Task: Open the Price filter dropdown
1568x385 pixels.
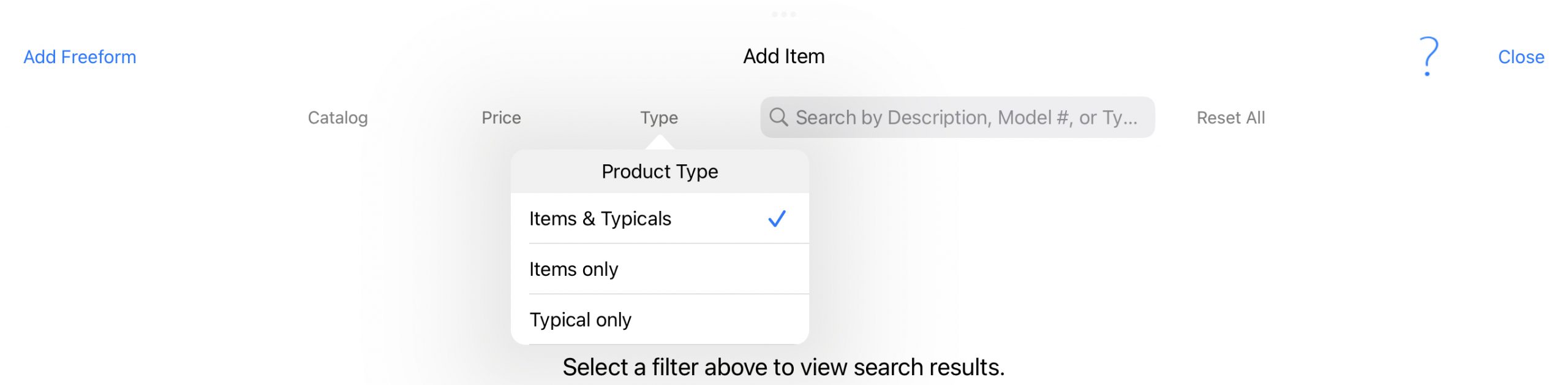Action: click(501, 118)
